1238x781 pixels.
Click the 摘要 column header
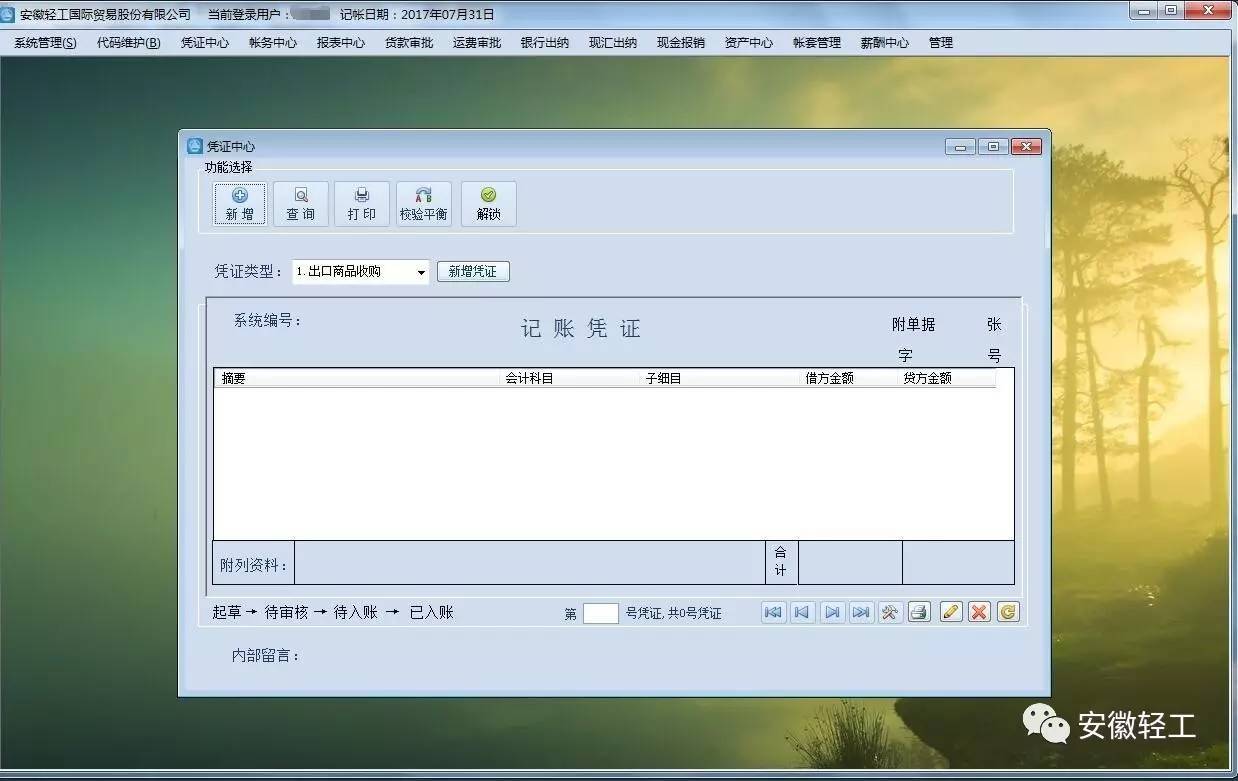[x=357, y=378]
